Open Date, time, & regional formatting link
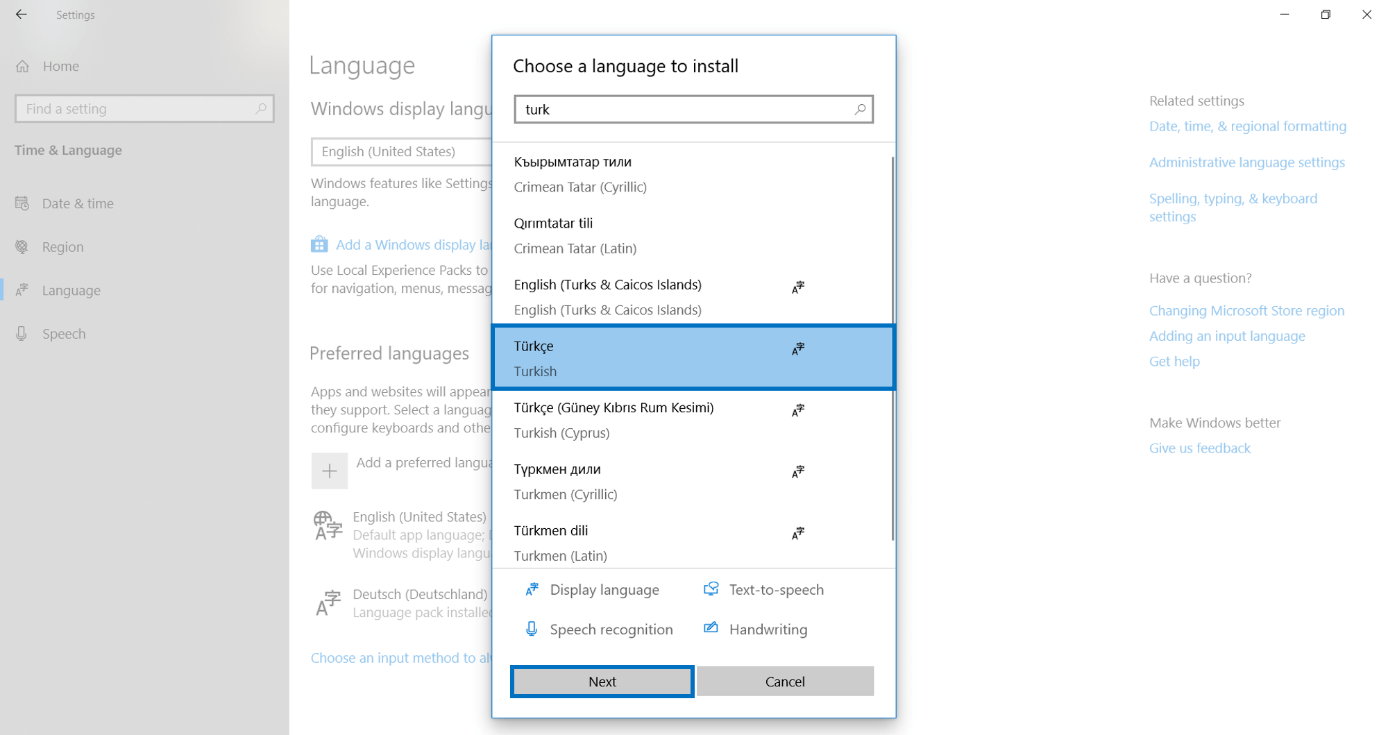 (1248, 126)
